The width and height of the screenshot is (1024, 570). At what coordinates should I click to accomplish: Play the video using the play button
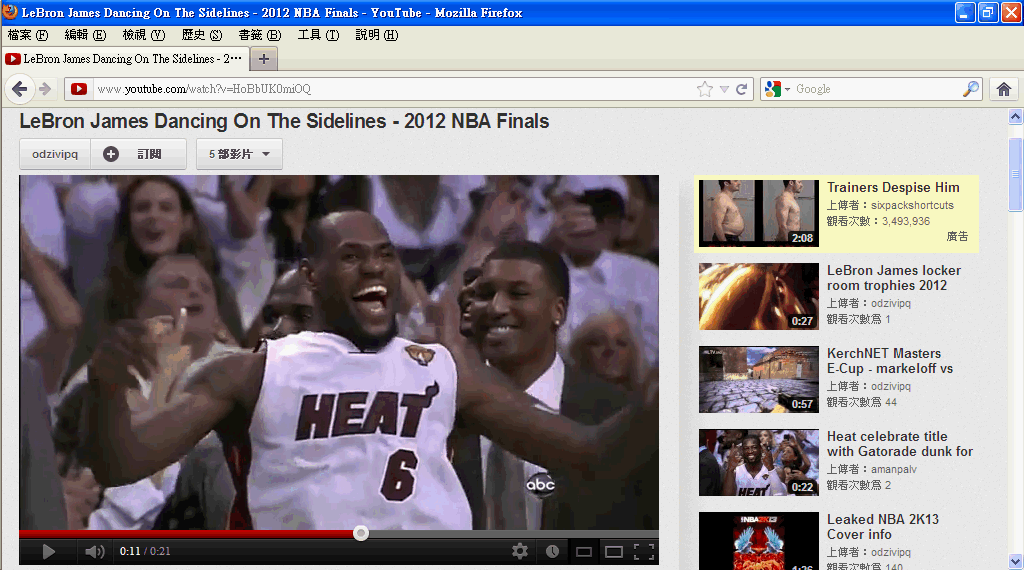[48, 551]
